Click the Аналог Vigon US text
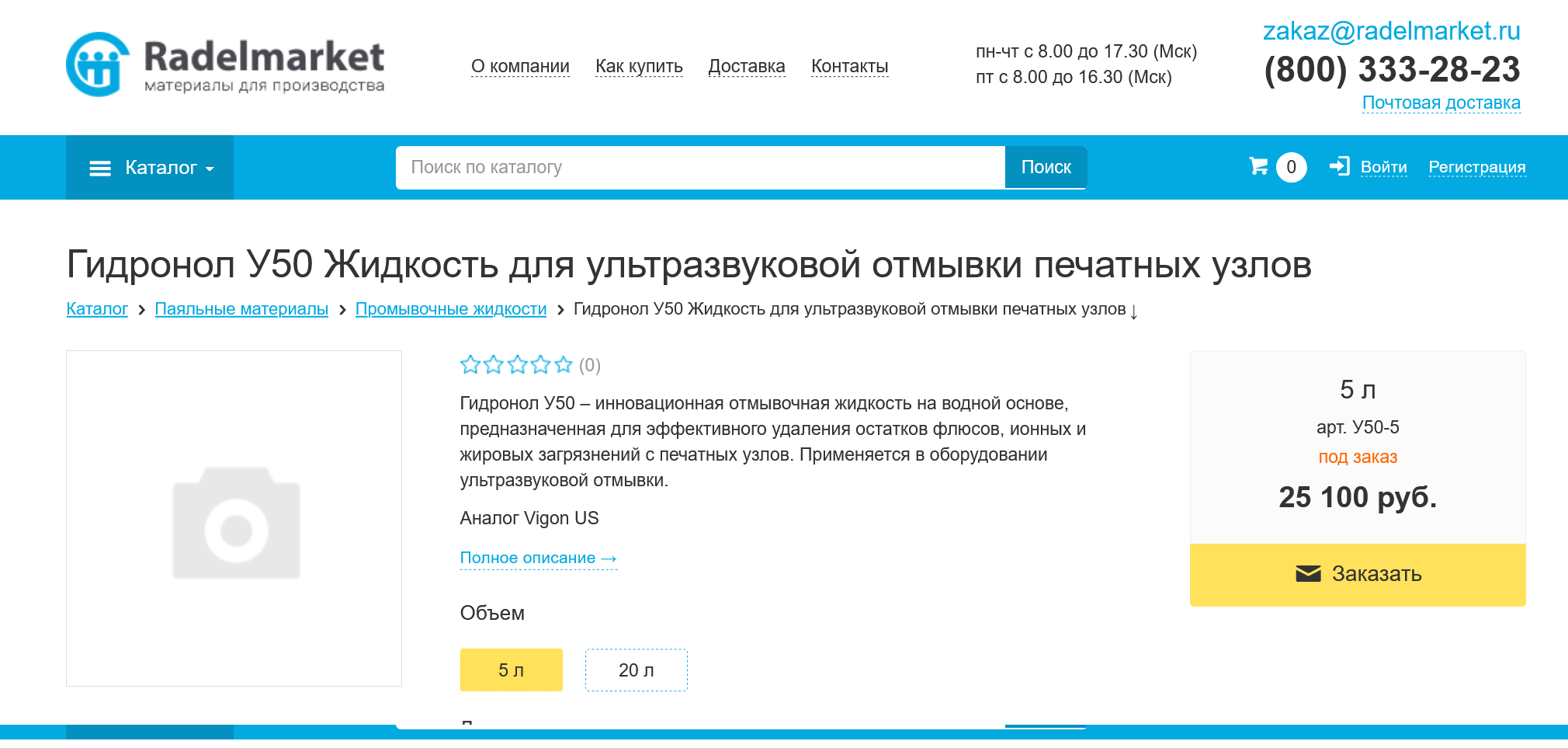The height and width of the screenshot is (748, 1568). point(529,518)
